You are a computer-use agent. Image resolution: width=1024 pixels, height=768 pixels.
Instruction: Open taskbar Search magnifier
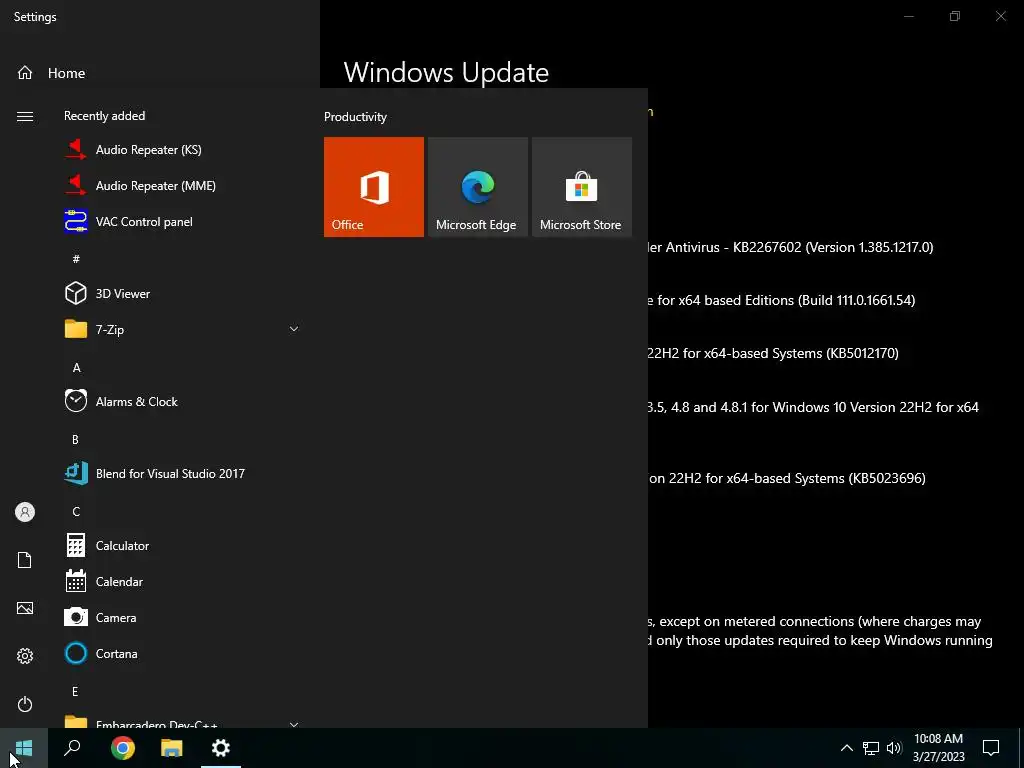pos(72,748)
